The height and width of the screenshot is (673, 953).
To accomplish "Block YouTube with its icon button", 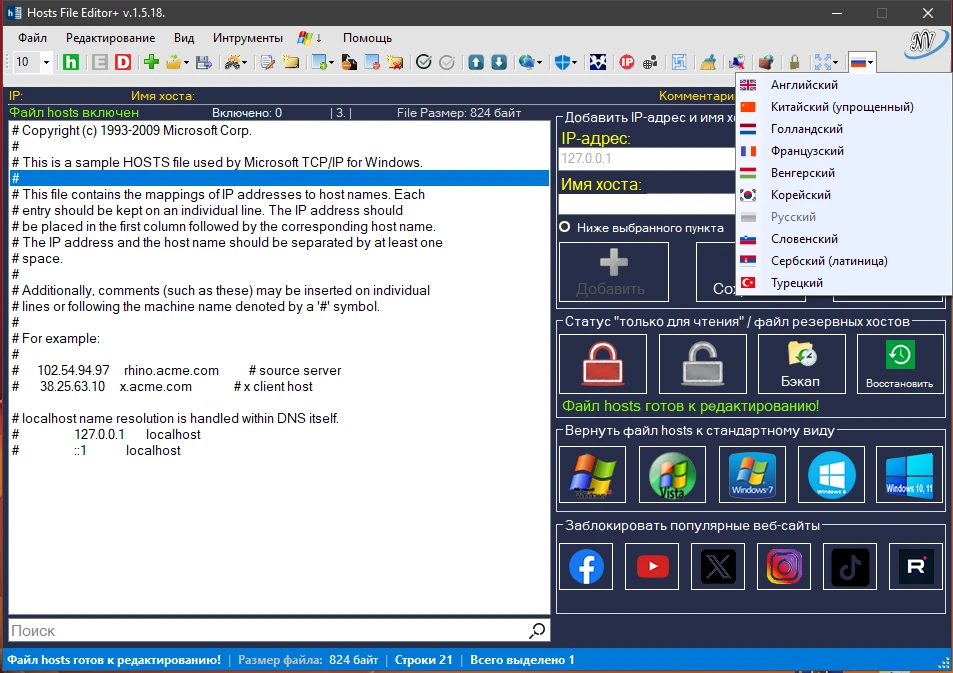I will [x=652, y=567].
